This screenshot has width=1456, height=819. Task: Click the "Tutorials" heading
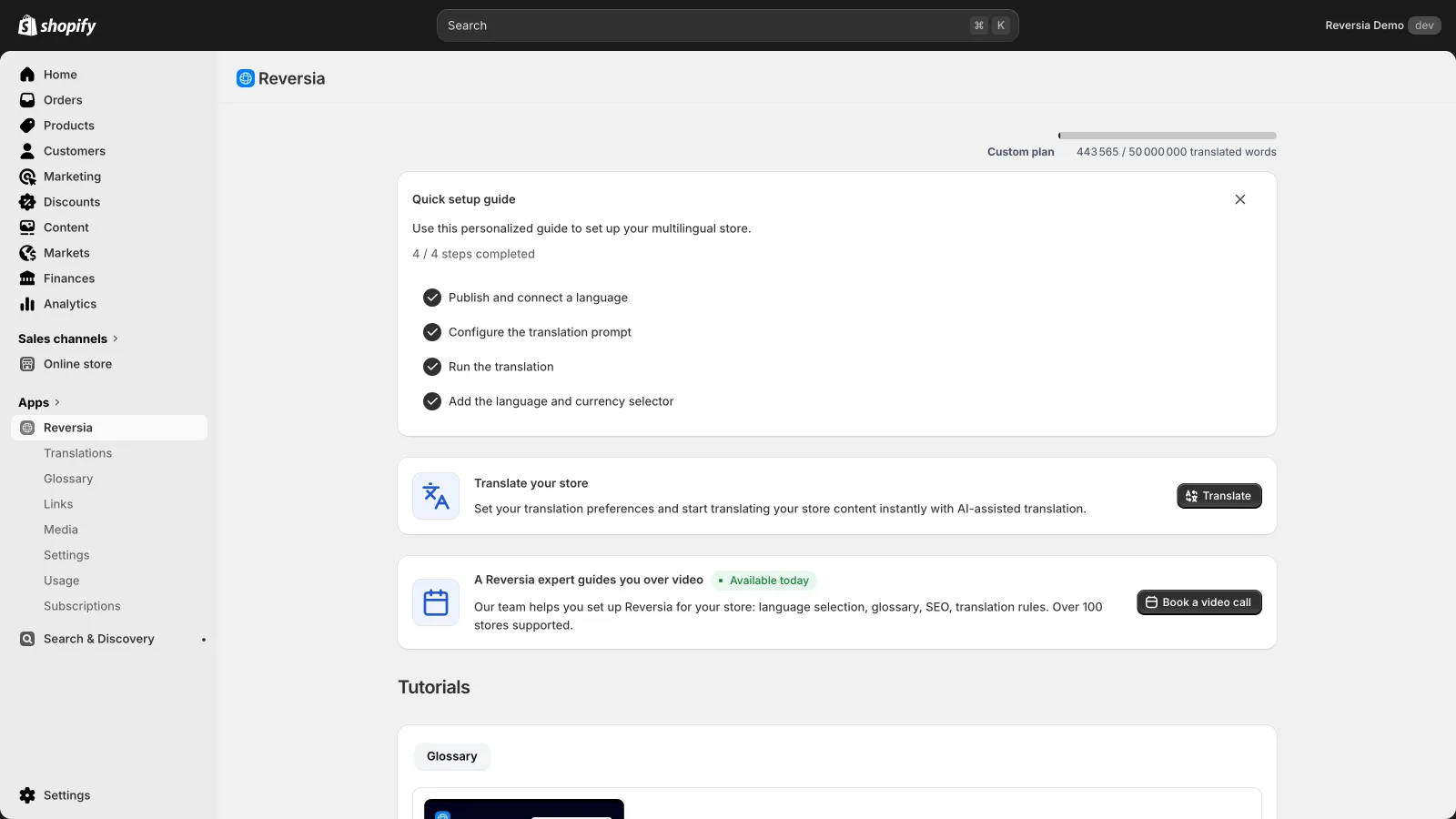tap(434, 687)
